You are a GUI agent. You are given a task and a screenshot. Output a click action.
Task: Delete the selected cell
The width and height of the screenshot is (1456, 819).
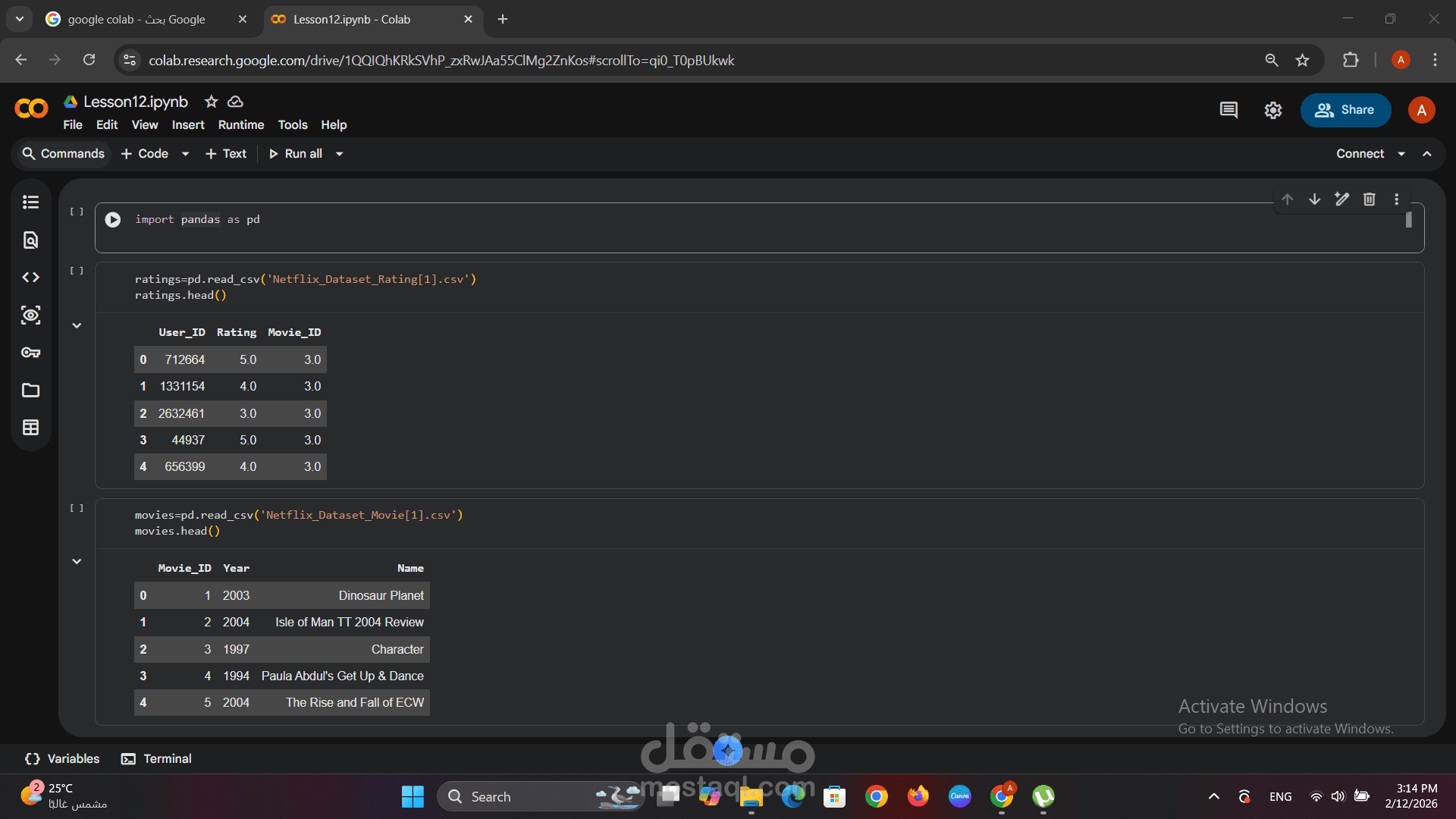pos(1369,199)
